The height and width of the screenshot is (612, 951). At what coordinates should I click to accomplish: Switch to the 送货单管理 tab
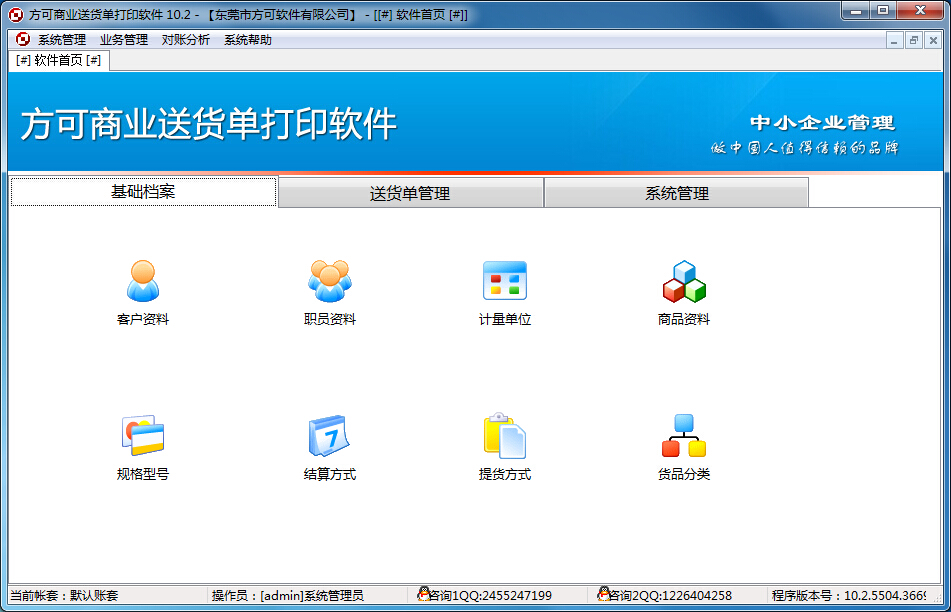click(x=411, y=193)
